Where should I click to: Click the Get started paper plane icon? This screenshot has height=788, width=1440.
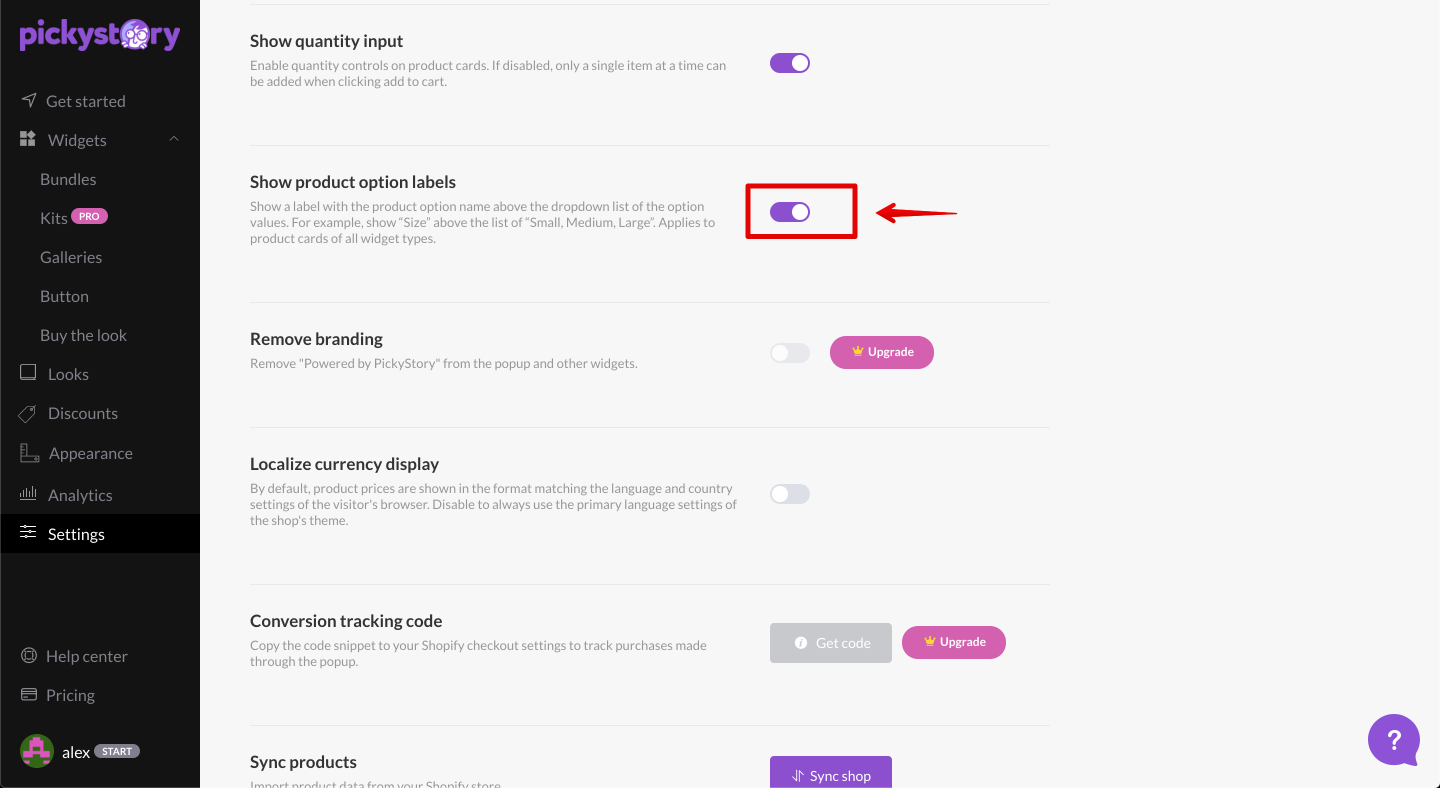click(28, 101)
